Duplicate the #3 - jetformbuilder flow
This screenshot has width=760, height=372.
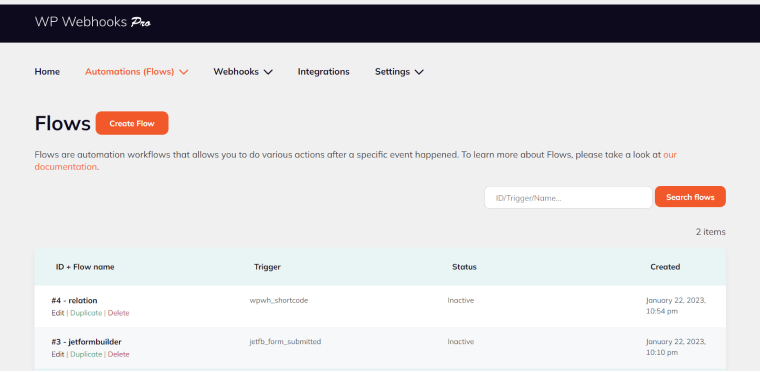click(86, 355)
